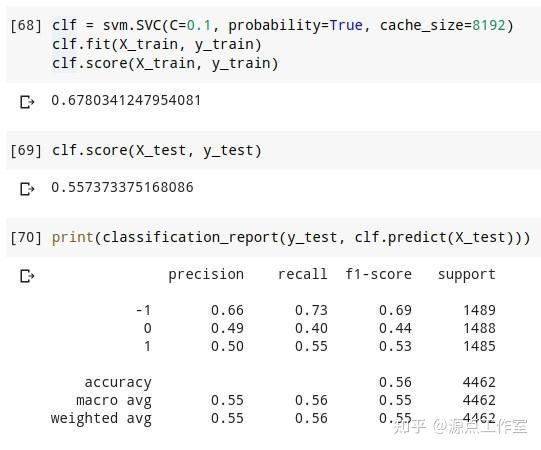Click the f1-score column header
This screenshot has height=450, width=541.
pyautogui.click(x=378, y=274)
